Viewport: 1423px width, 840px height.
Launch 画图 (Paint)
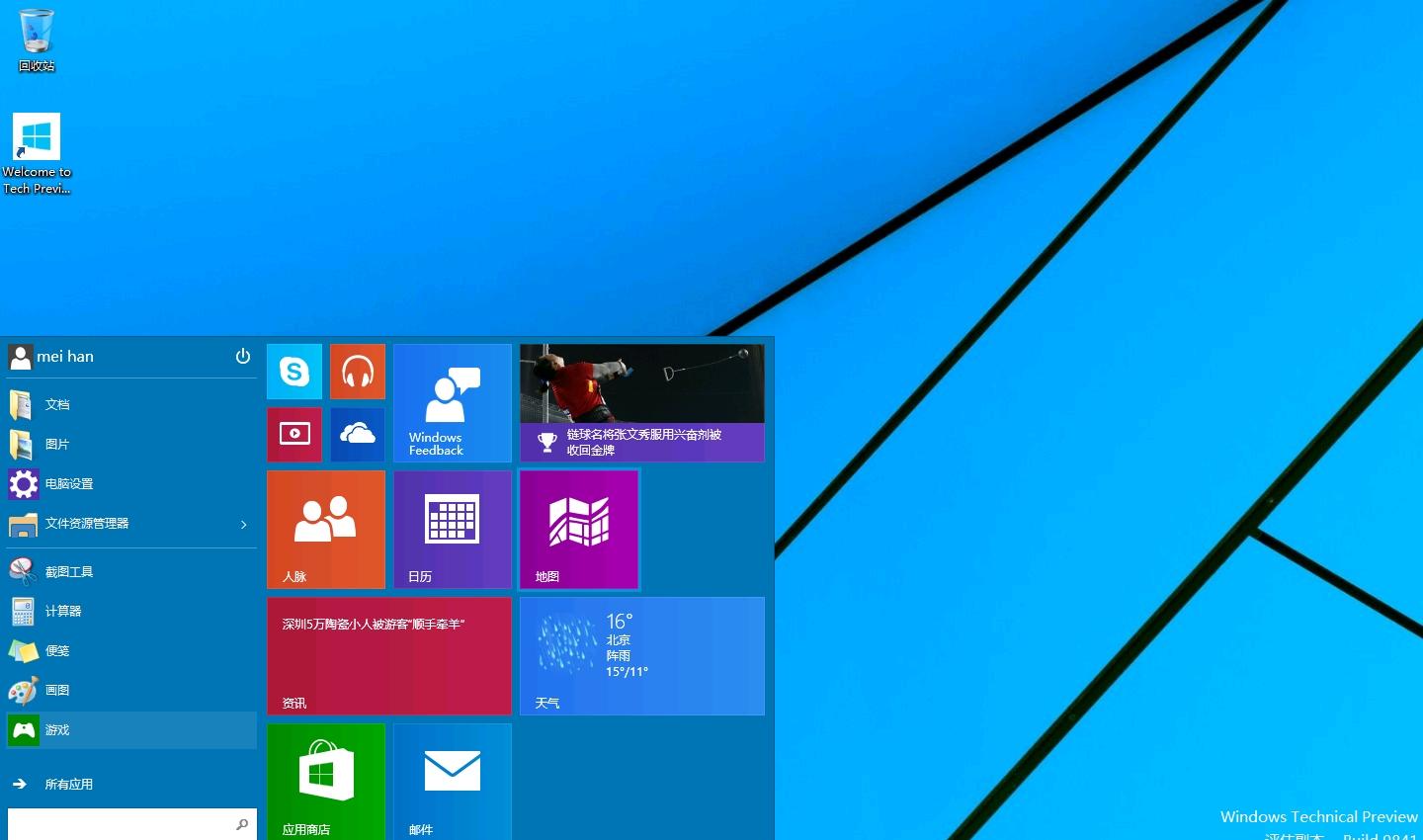(x=131, y=690)
